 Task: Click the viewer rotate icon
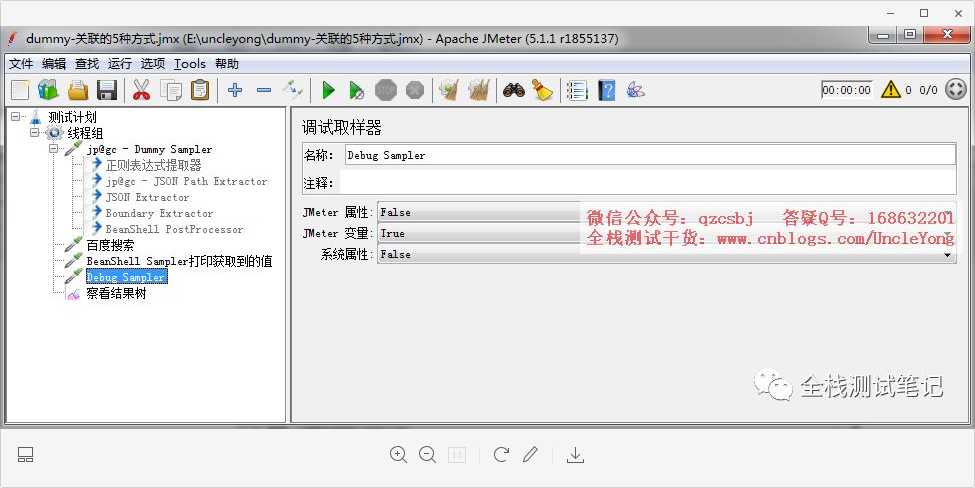(x=501, y=454)
